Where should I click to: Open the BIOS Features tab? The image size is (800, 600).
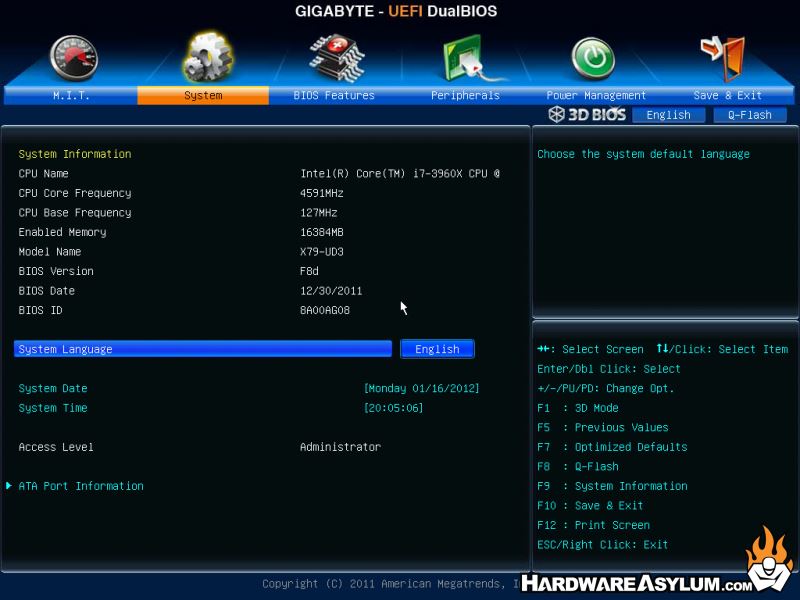pos(334,95)
